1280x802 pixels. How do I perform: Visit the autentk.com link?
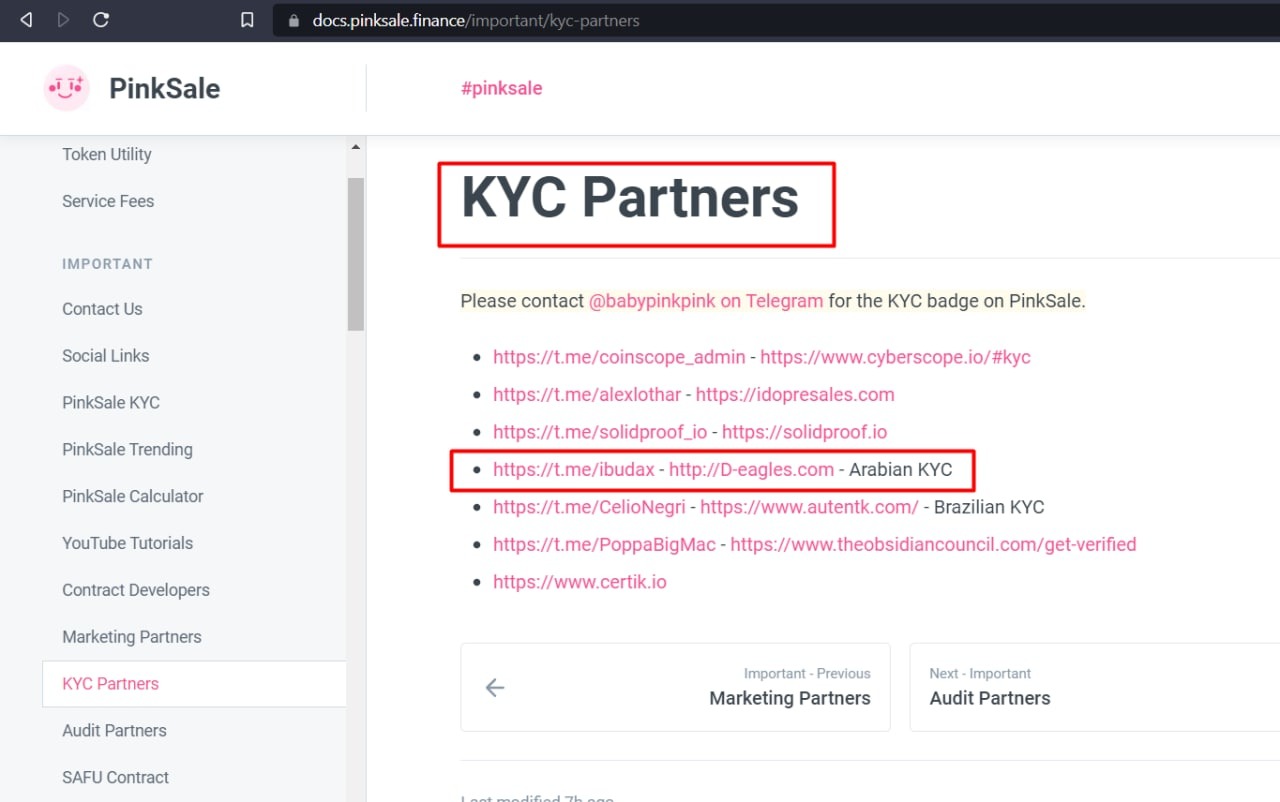coord(809,507)
